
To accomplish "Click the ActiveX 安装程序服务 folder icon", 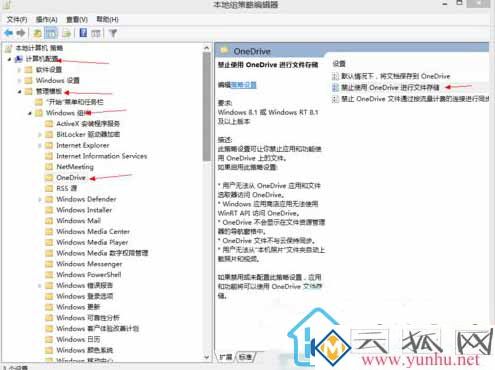I will pos(49,124).
